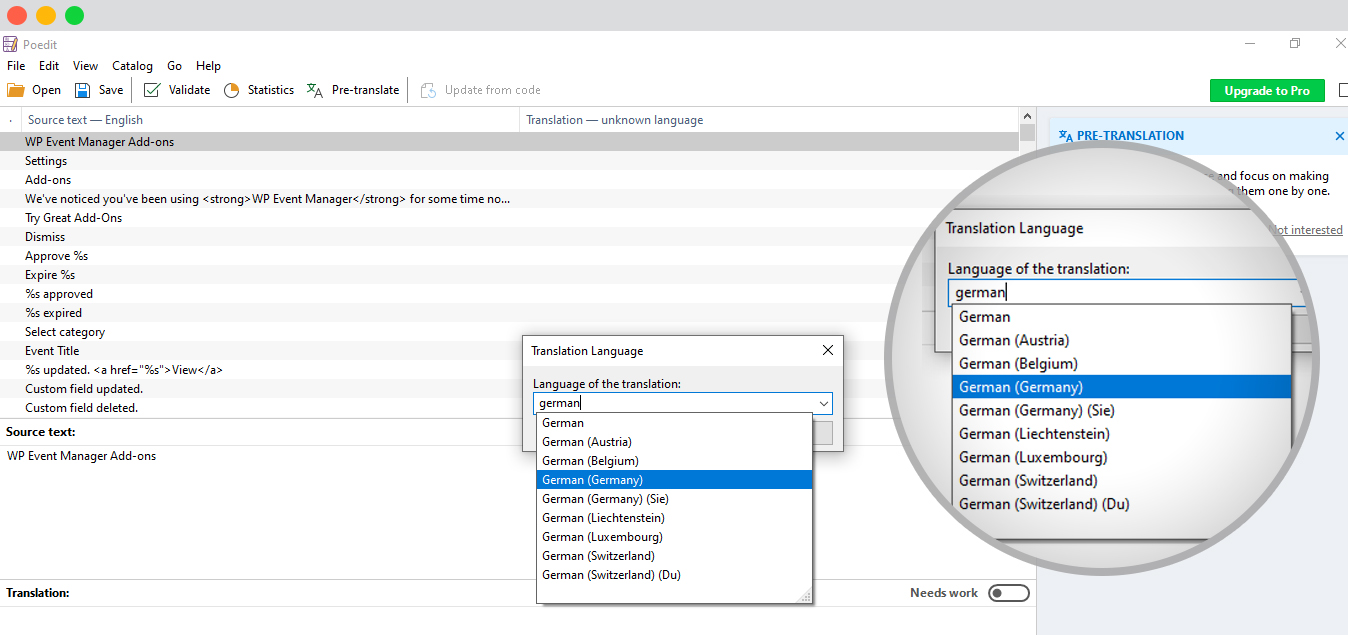Click the flag column header dot
This screenshot has height=635, width=1348.
[x=10, y=120]
